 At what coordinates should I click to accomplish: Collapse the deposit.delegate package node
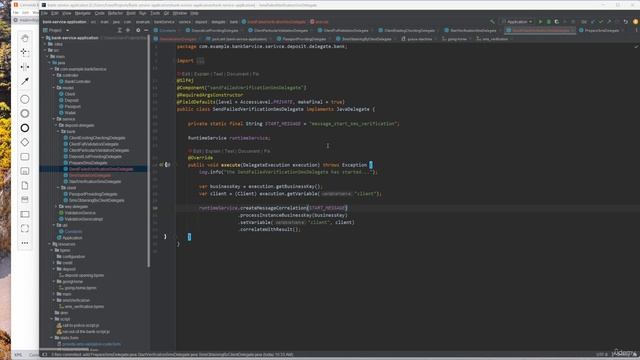pyautogui.click(x=56, y=125)
